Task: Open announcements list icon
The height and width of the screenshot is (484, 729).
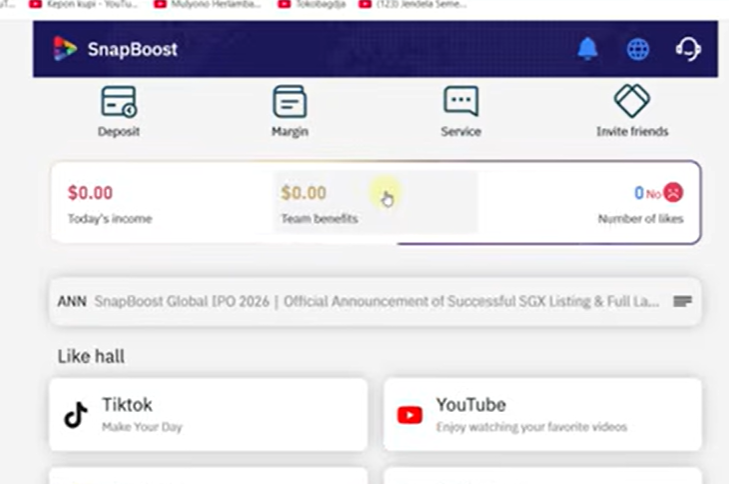Action: (683, 301)
